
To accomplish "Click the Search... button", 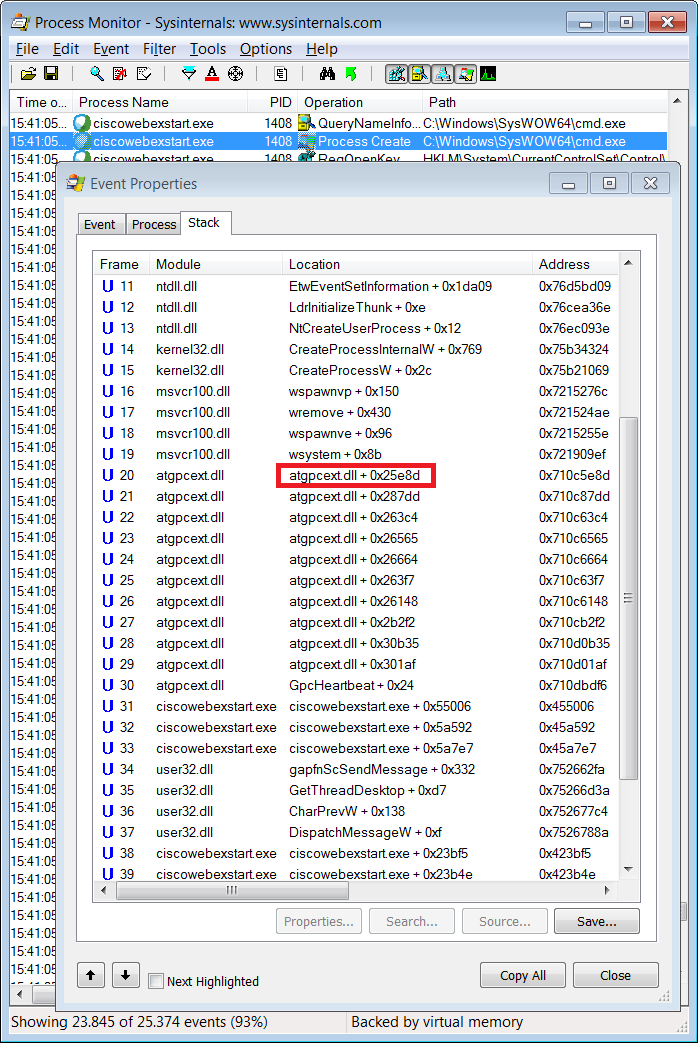I will click(x=412, y=921).
